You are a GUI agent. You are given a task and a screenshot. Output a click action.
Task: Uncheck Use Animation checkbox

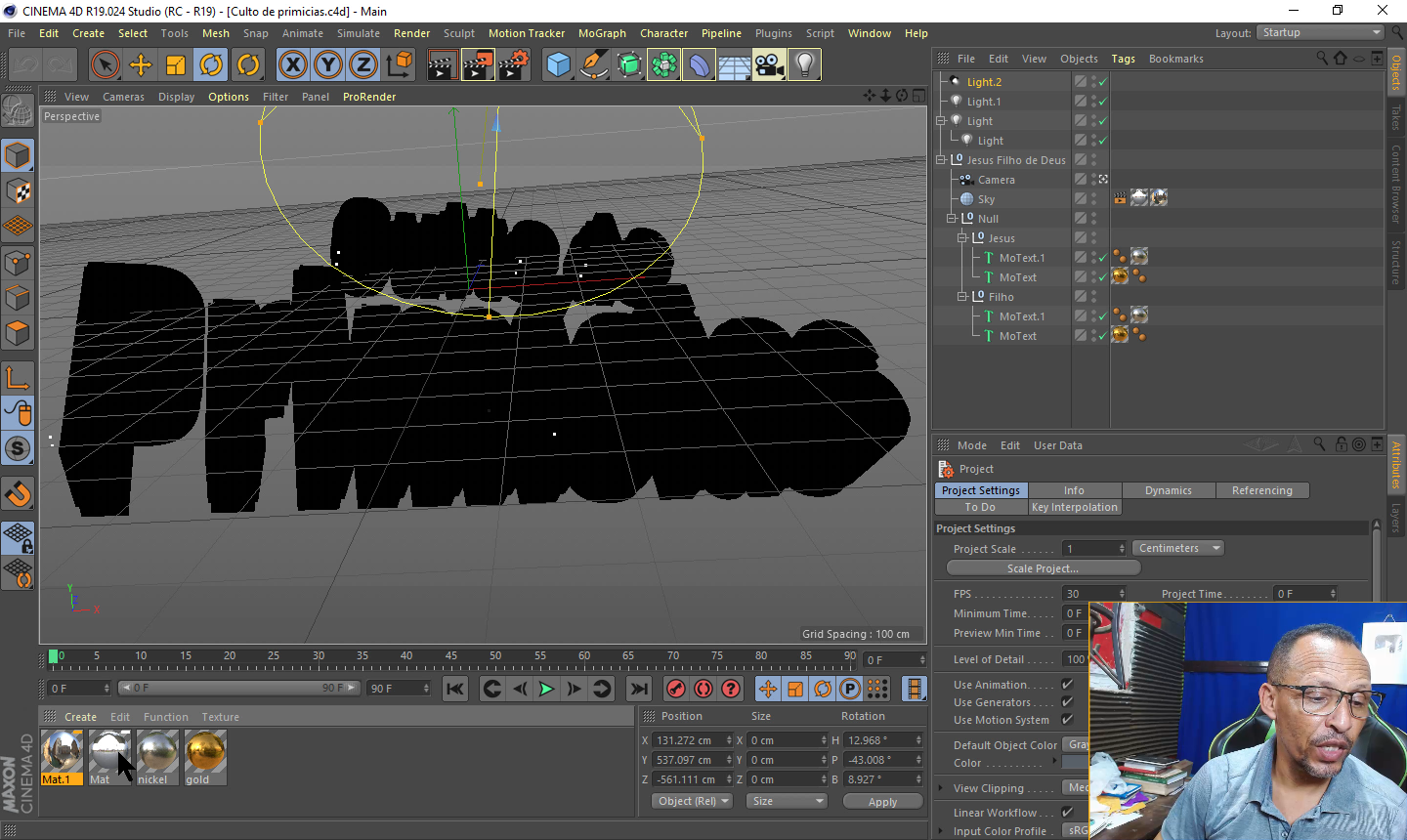[x=1067, y=685]
